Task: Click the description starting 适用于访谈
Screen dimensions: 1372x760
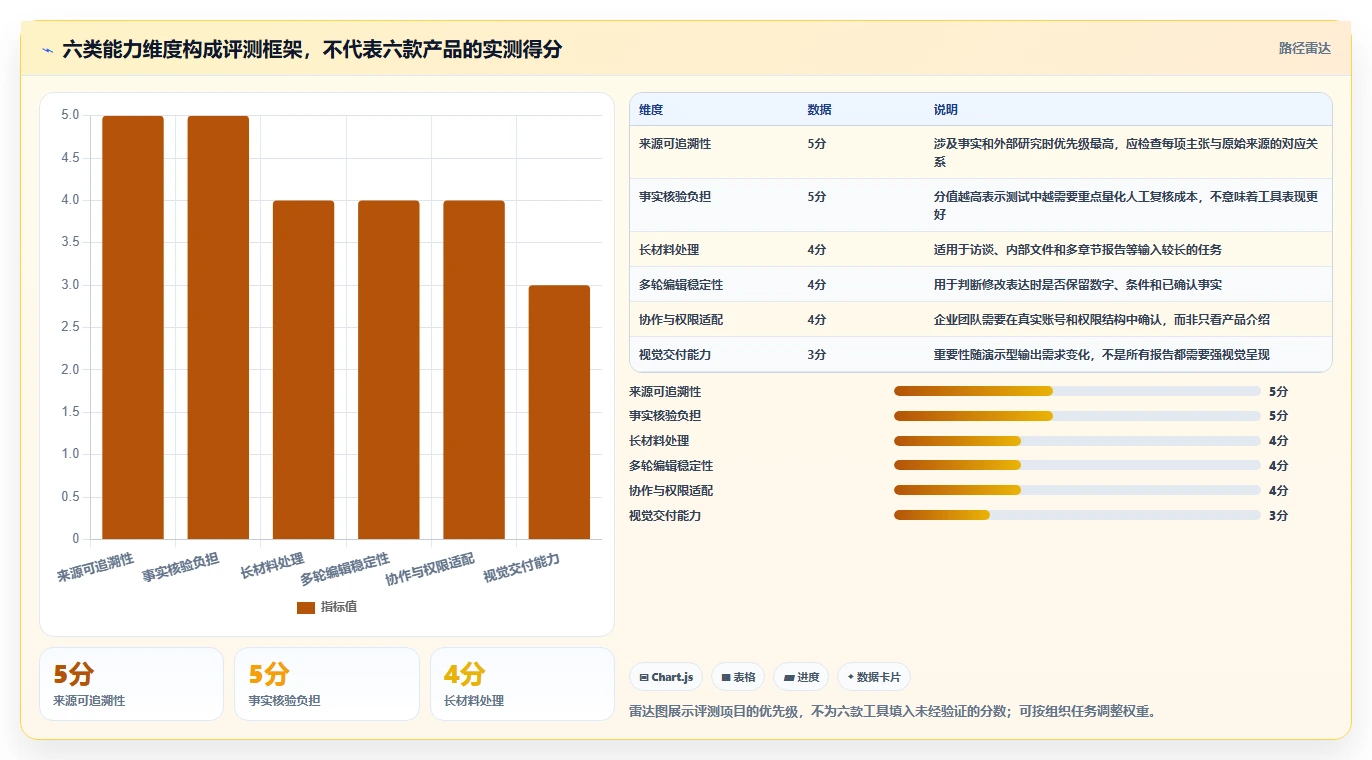Action: coord(1078,250)
